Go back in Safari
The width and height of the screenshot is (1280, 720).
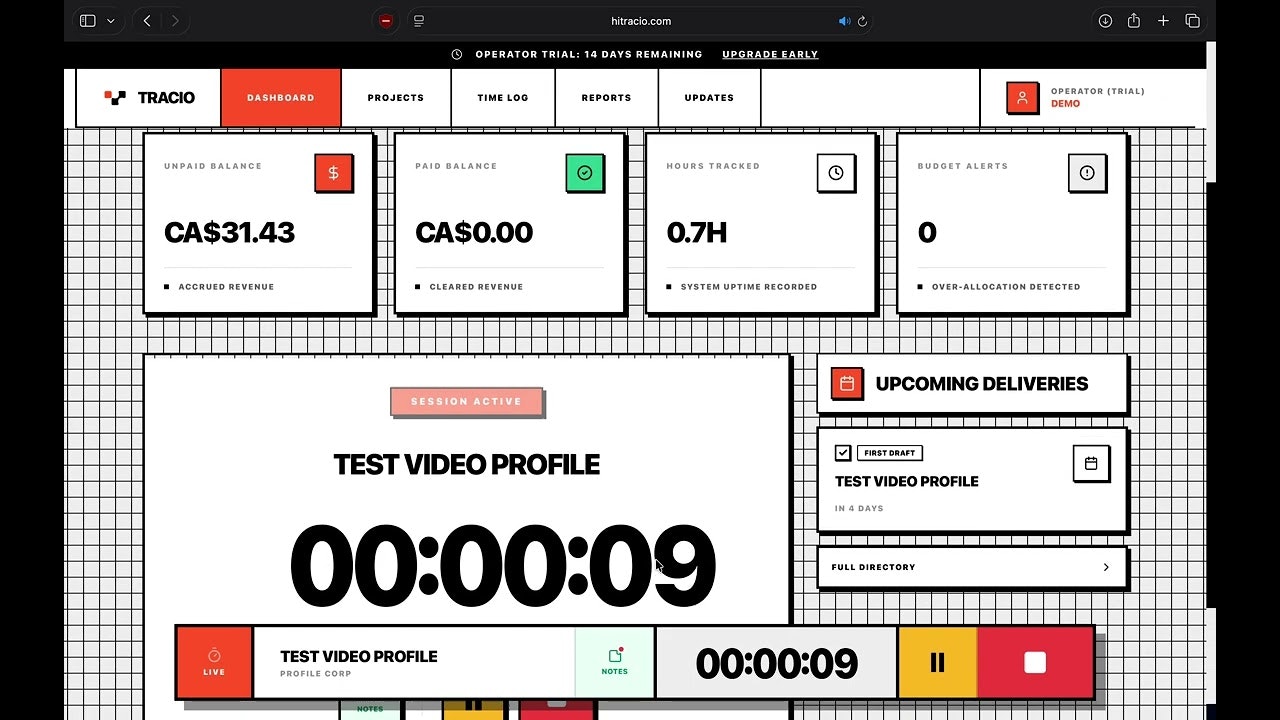tap(147, 21)
